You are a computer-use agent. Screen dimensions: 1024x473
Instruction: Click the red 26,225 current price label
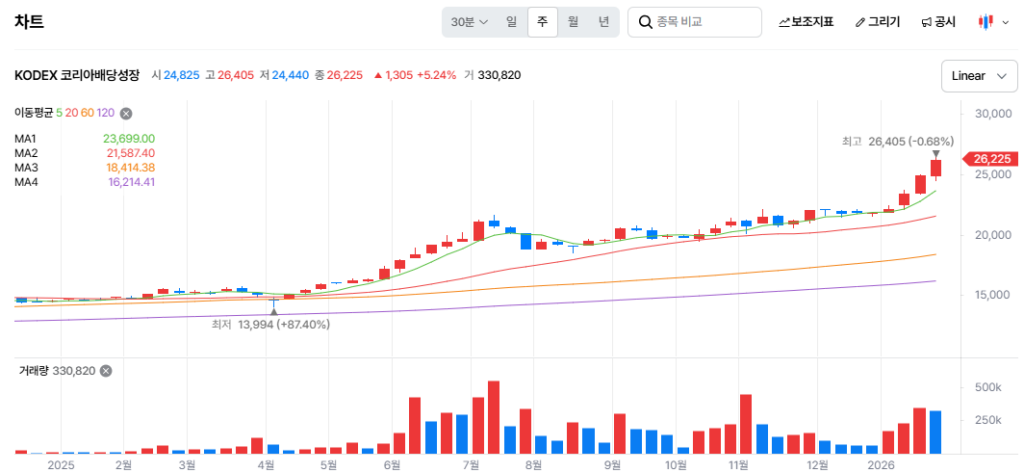(x=992, y=159)
